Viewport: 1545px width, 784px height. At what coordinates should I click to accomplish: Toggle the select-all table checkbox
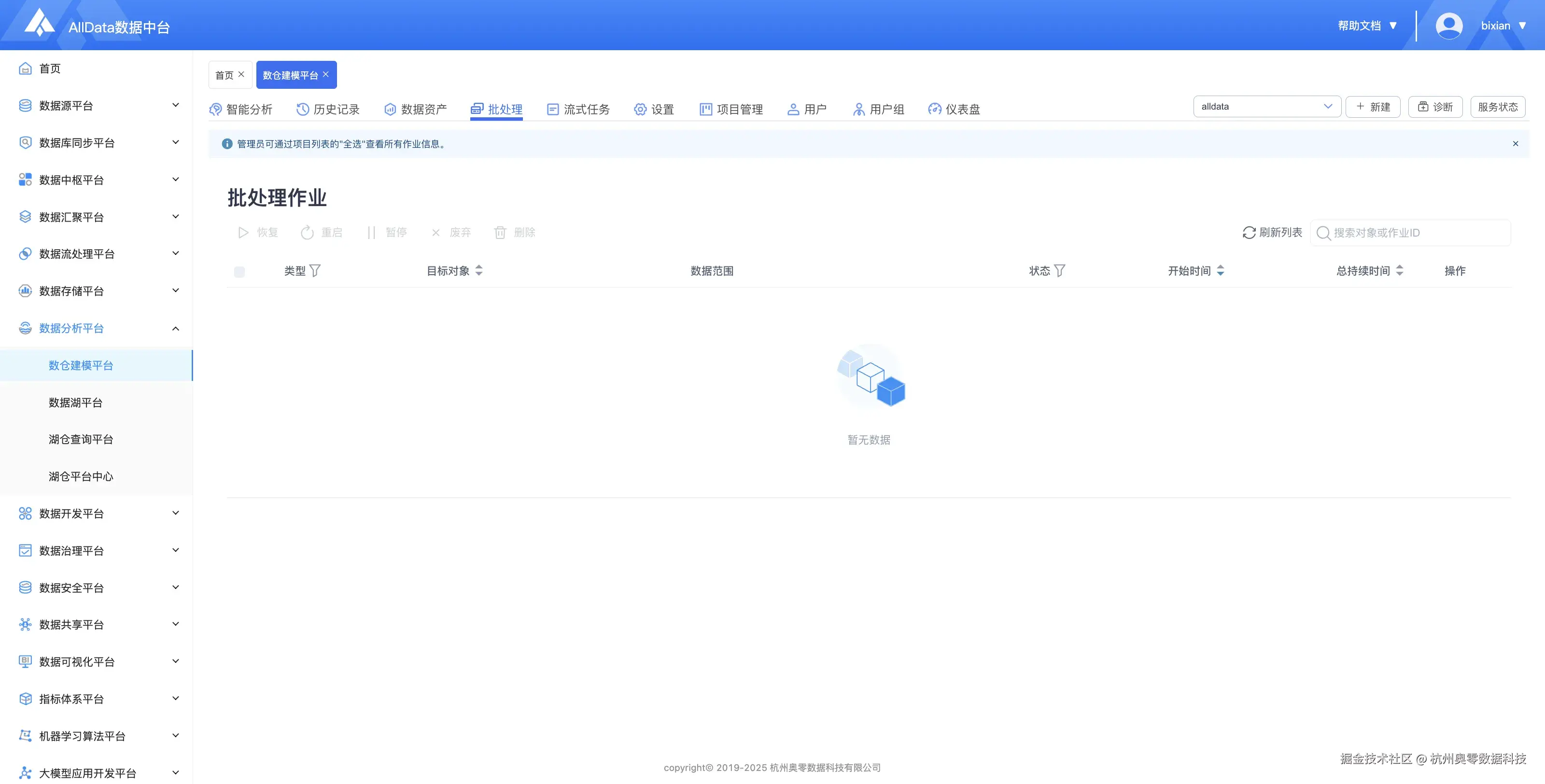(239, 272)
